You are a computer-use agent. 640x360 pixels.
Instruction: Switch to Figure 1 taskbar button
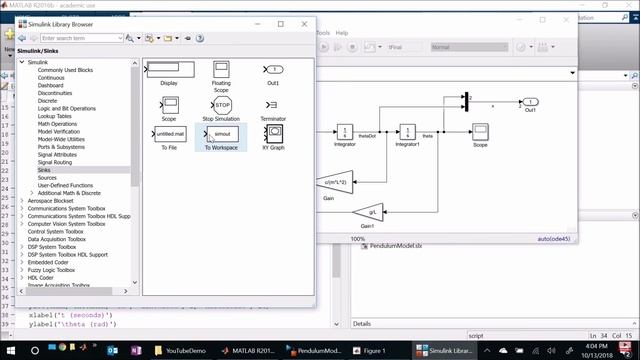[x=369, y=351]
